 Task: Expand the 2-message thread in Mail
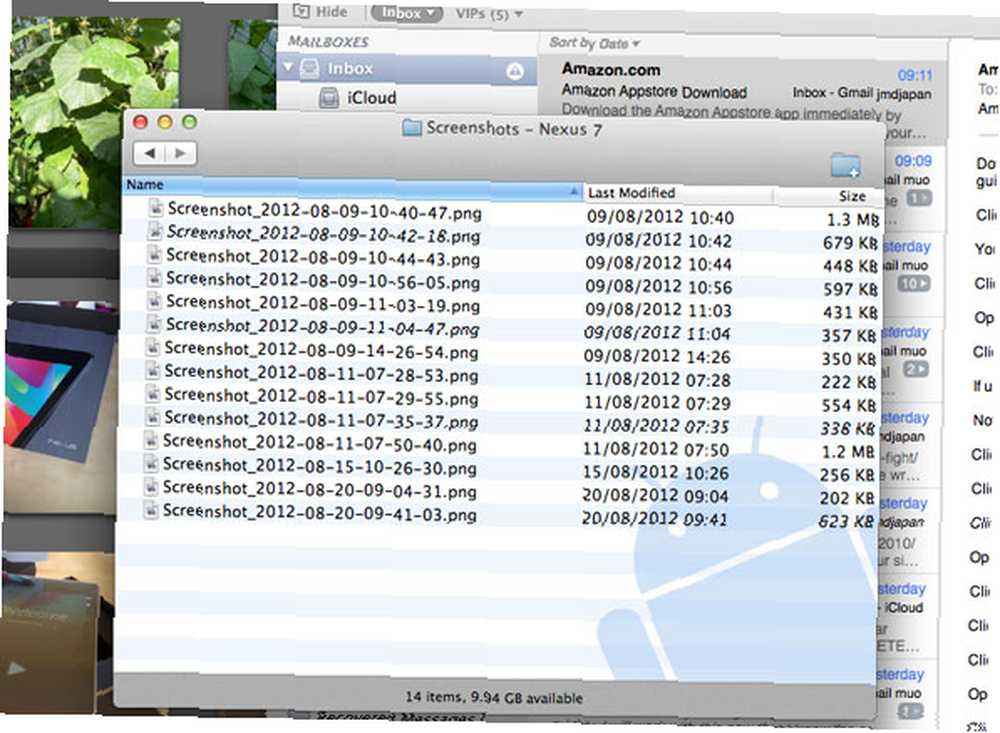tap(916, 369)
